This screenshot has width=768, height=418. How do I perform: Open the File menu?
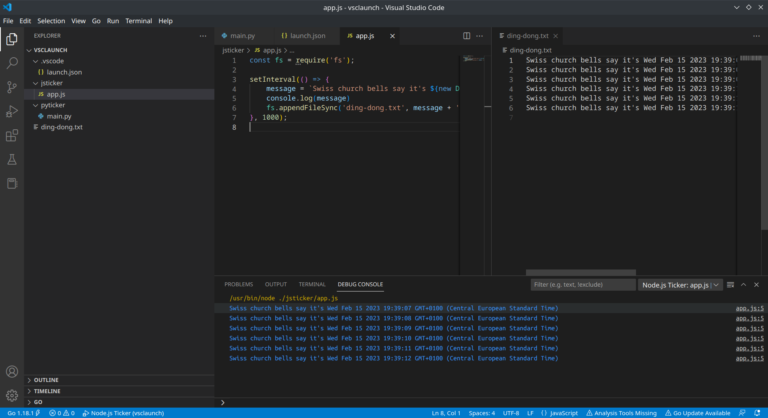pos(8,21)
